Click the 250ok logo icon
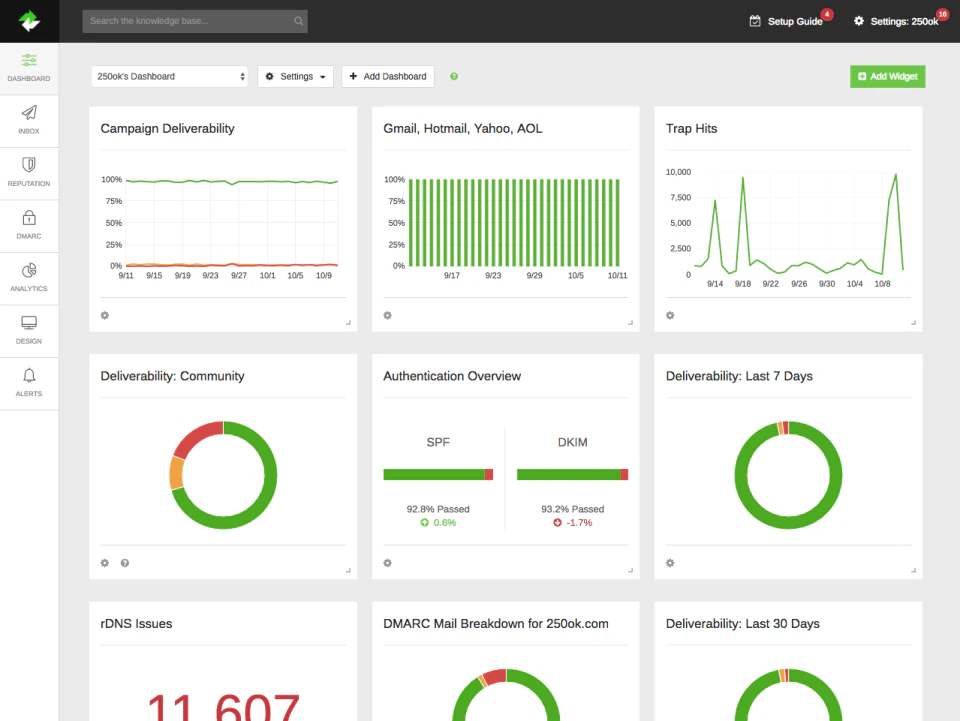Screen dimensions: 960x721 click(x=29, y=21)
